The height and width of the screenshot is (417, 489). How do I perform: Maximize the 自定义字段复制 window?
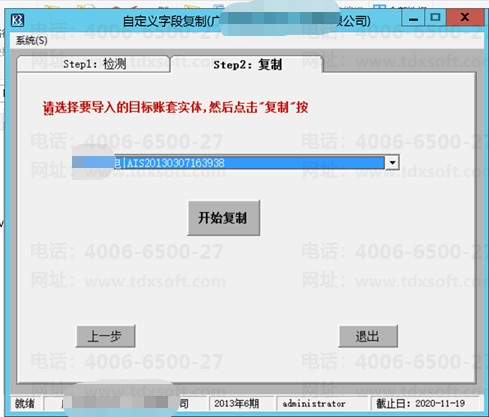(x=435, y=17)
